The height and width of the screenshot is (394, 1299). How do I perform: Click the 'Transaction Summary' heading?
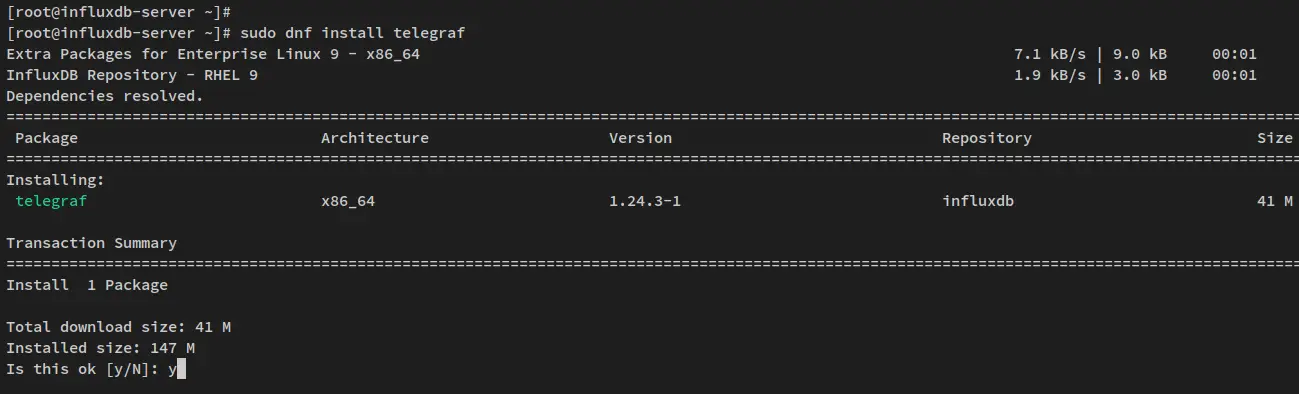pos(92,243)
